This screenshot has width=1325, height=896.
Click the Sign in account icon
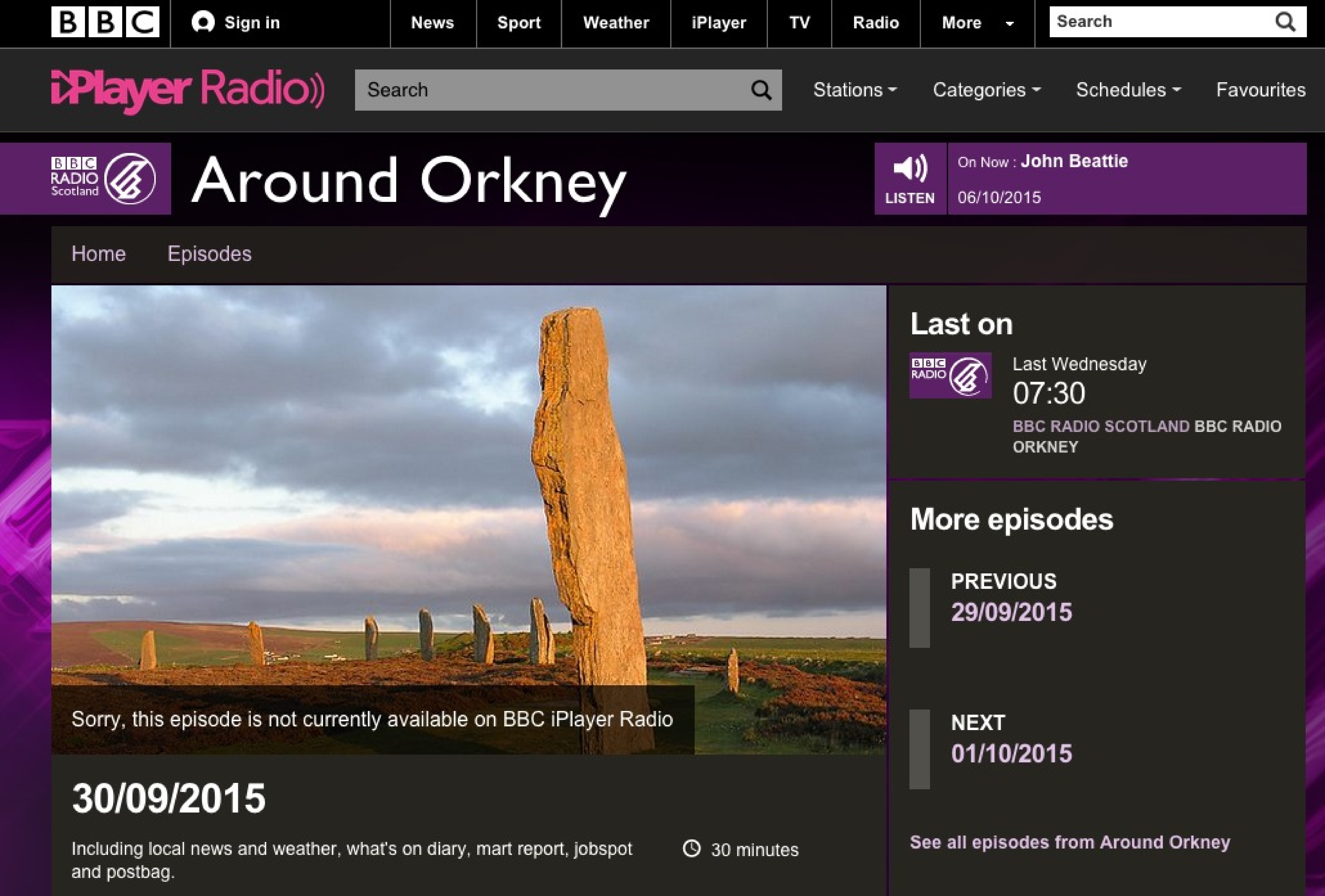click(x=203, y=22)
